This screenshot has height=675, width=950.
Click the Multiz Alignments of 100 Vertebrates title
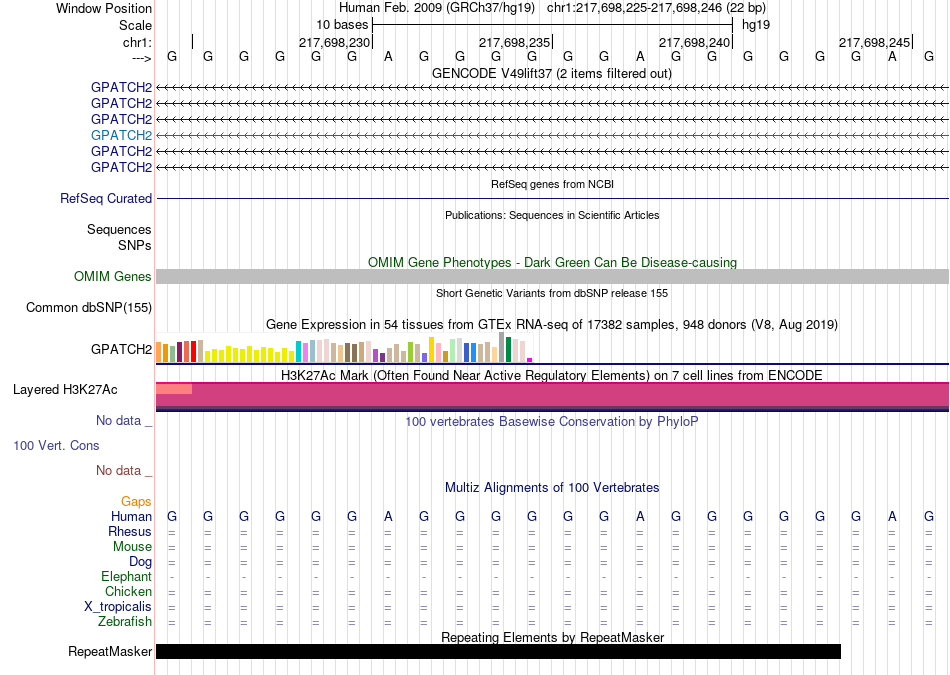(x=552, y=488)
